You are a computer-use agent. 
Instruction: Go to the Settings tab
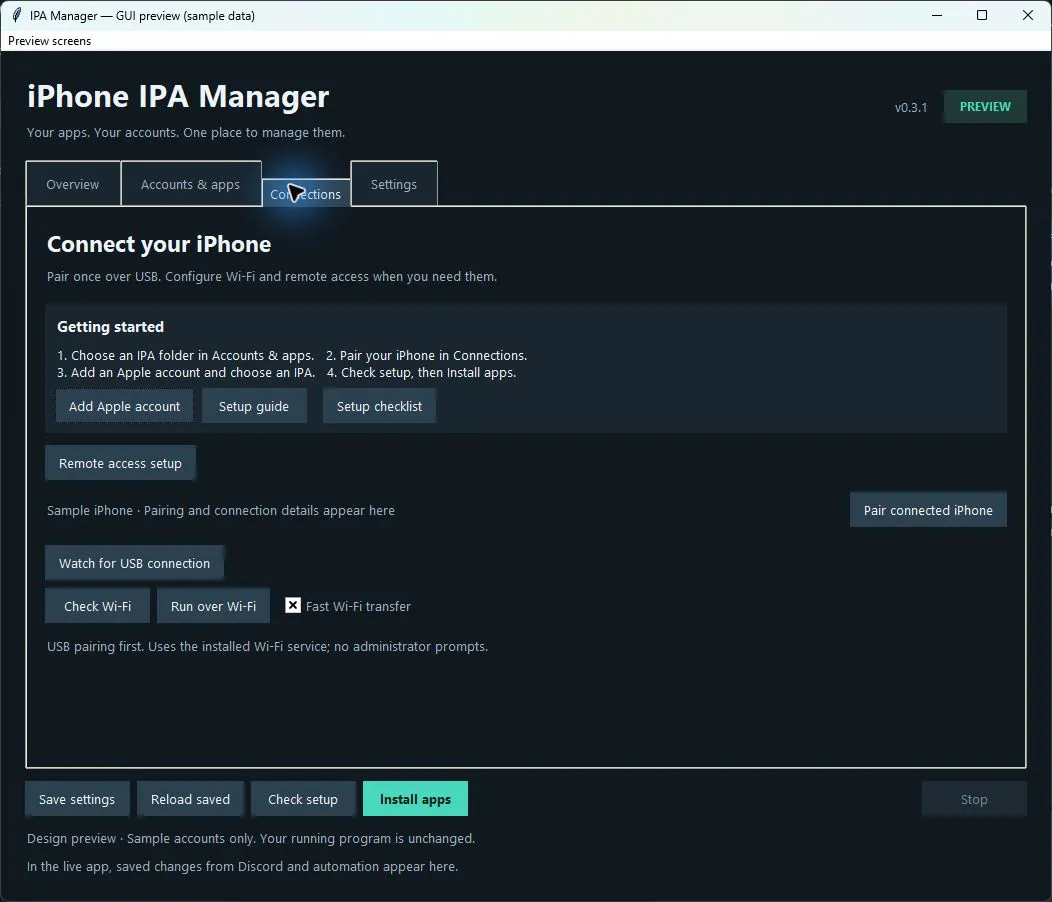394,184
